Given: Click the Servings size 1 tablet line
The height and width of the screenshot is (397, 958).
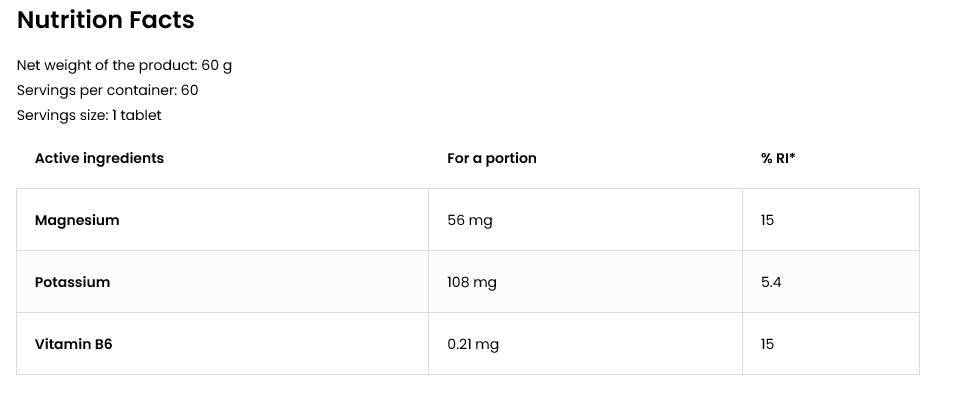Looking at the screenshot, I should (89, 115).
